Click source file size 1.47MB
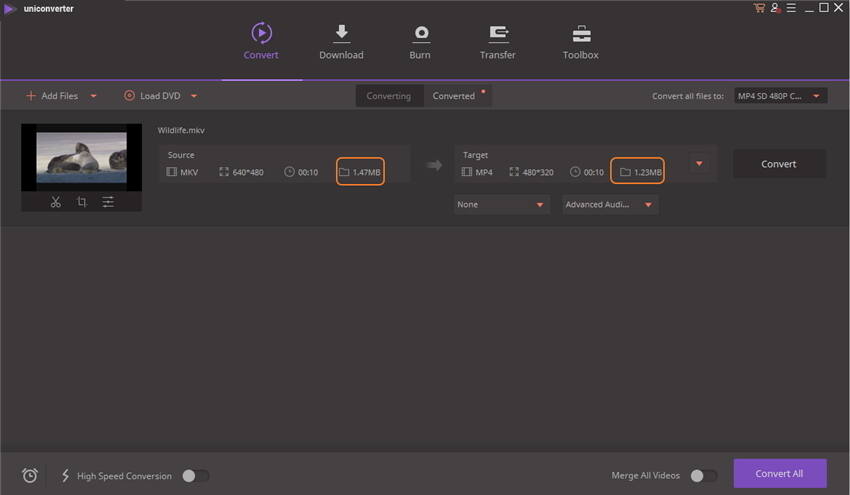 pyautogui.click(x=360, y=172)
